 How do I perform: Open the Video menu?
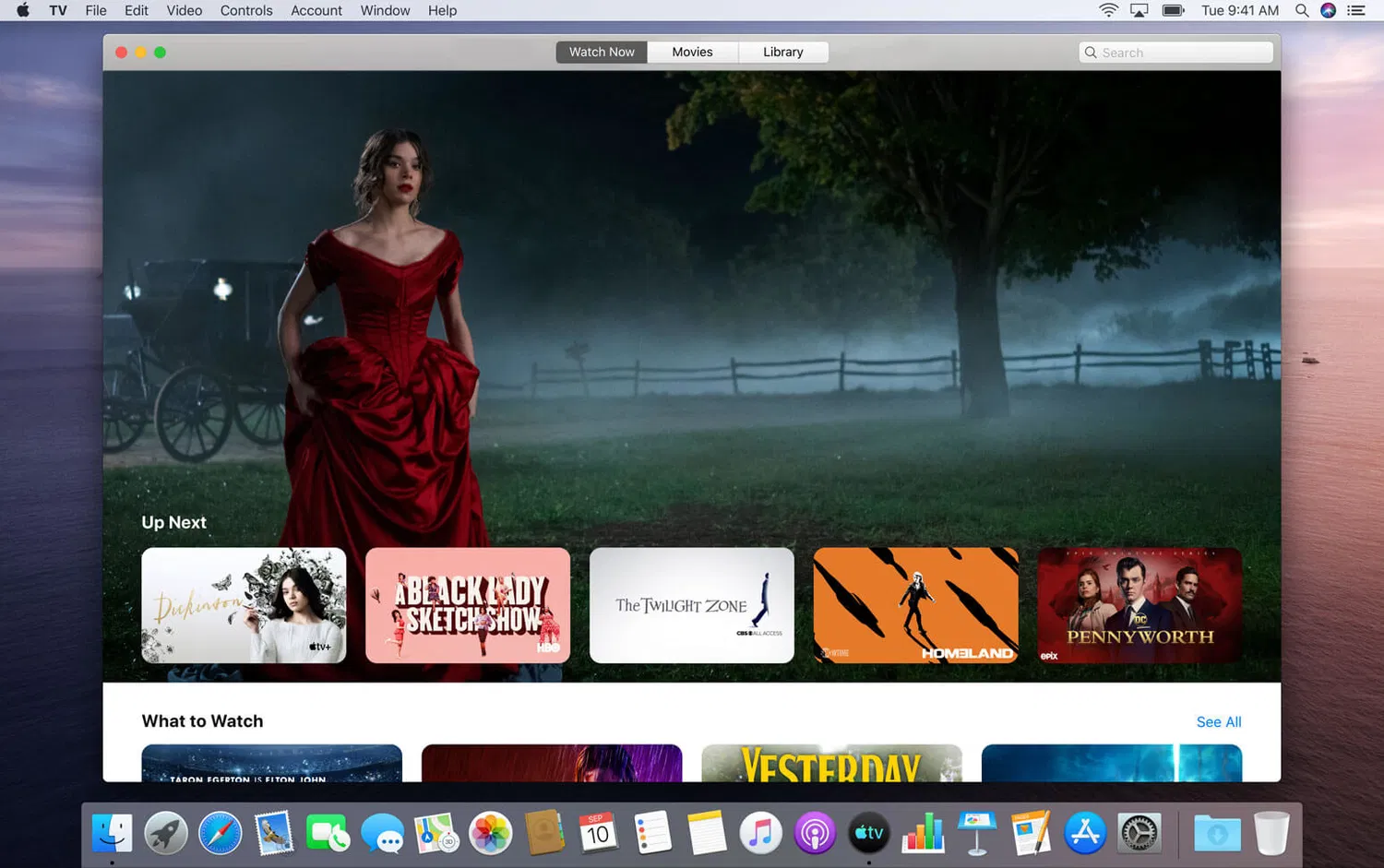click(x=185, y=10)
